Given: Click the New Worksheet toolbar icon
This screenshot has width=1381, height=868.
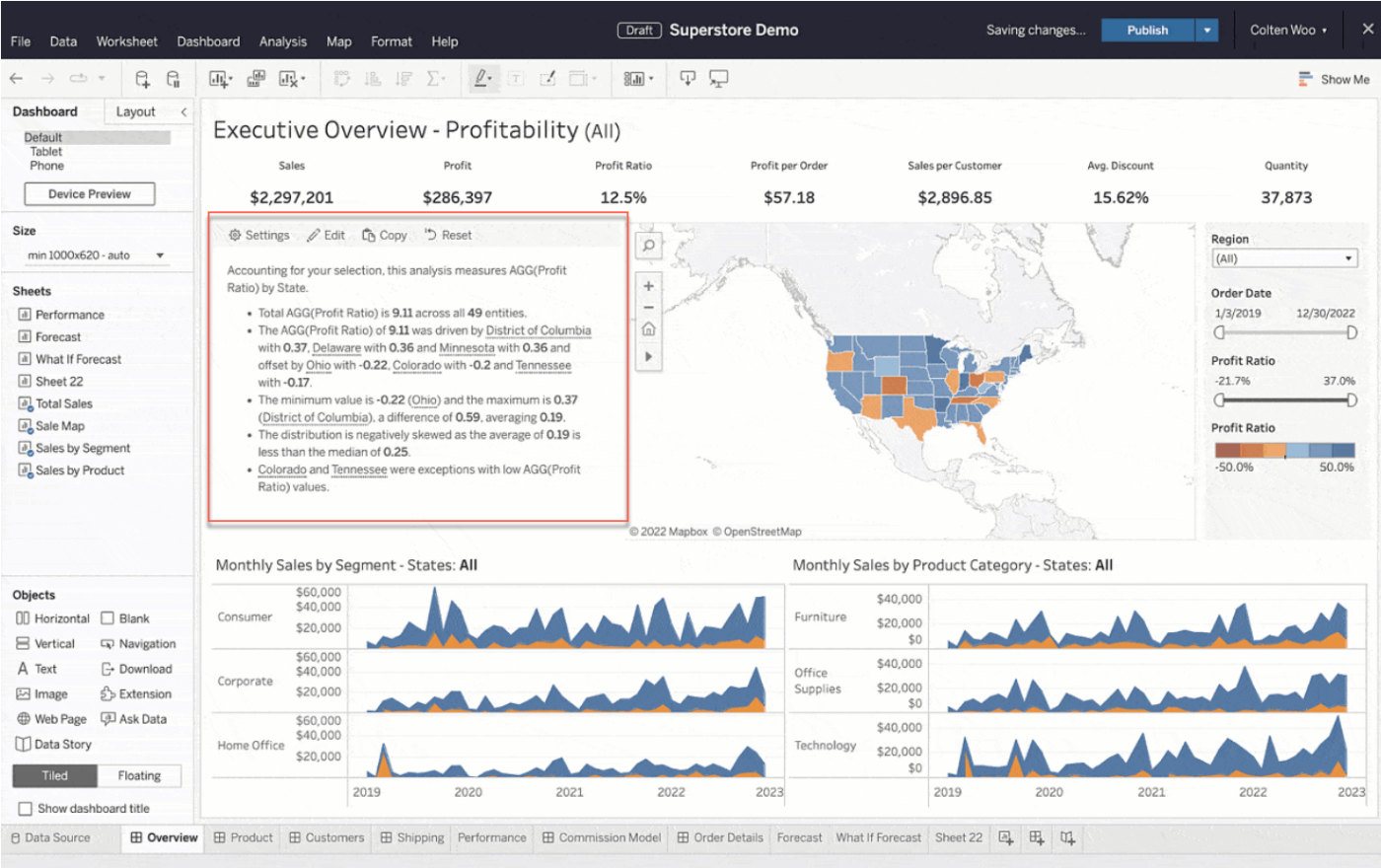Looking at the screenshot, I should [218, 79].
